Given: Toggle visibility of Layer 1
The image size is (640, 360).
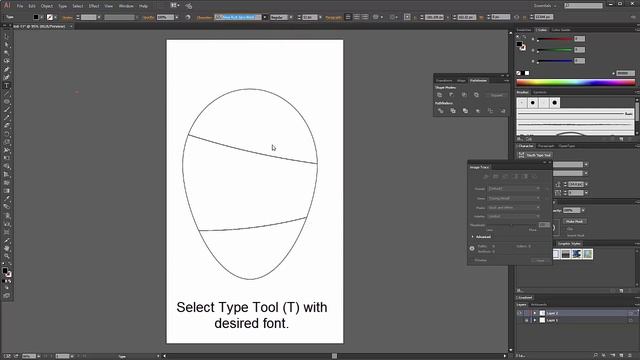Looking at the screenshot, I should click(x=520, y=320).
